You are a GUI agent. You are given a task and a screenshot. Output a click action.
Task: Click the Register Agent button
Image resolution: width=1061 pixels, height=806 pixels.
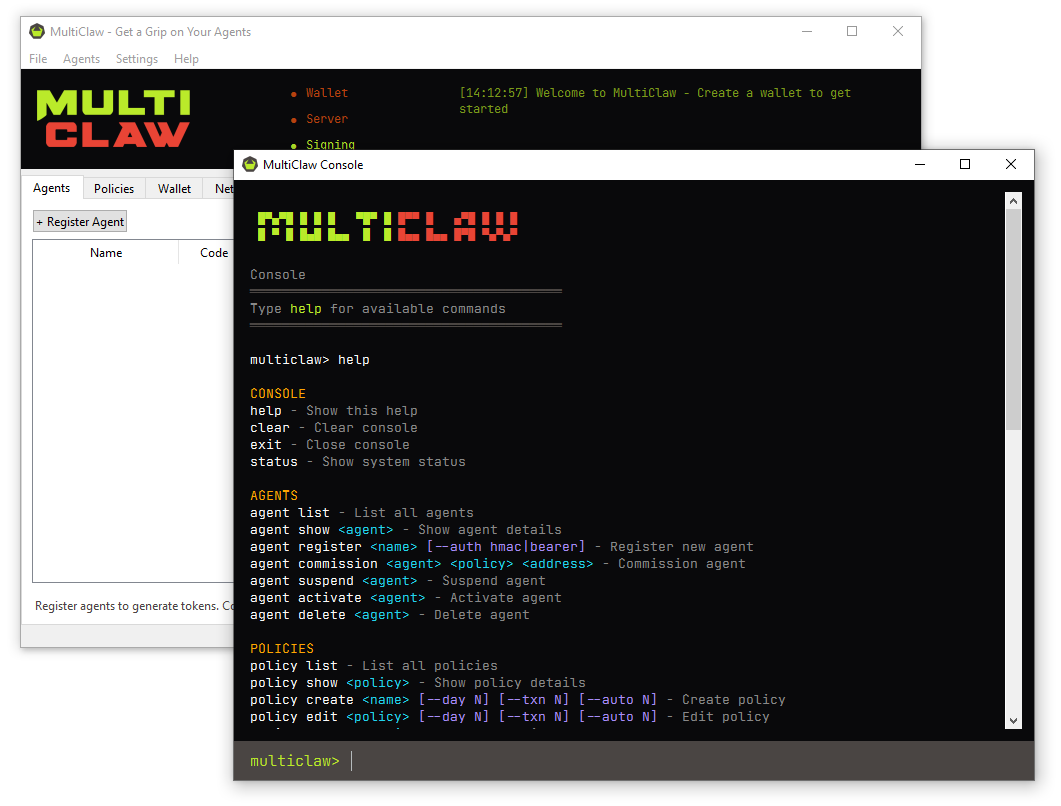pos(79,221)
